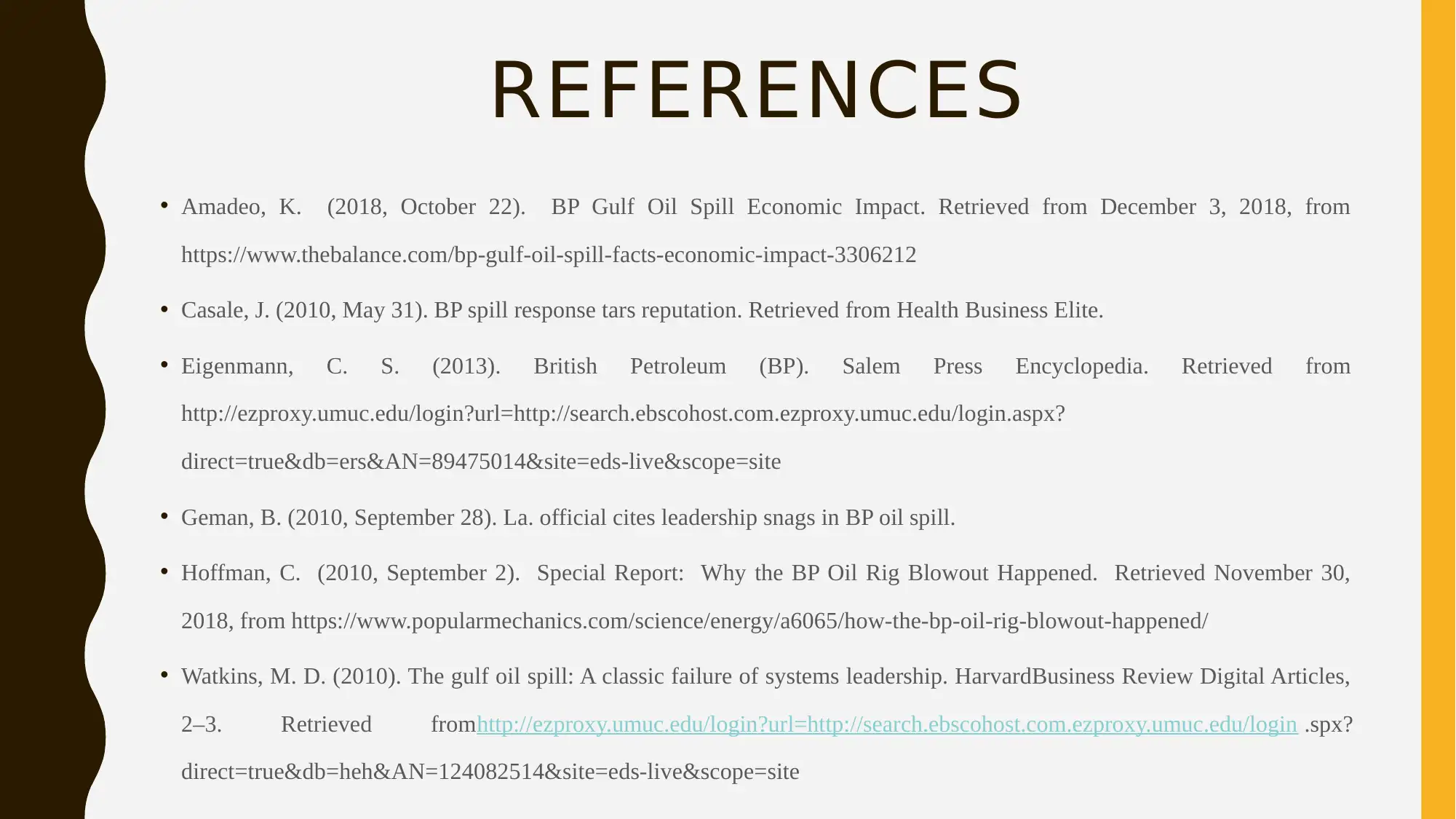The width and height of the screenshot is (1456, 819).
Task: Click the gold accent bar icon
Action: tap(1434, 409)
